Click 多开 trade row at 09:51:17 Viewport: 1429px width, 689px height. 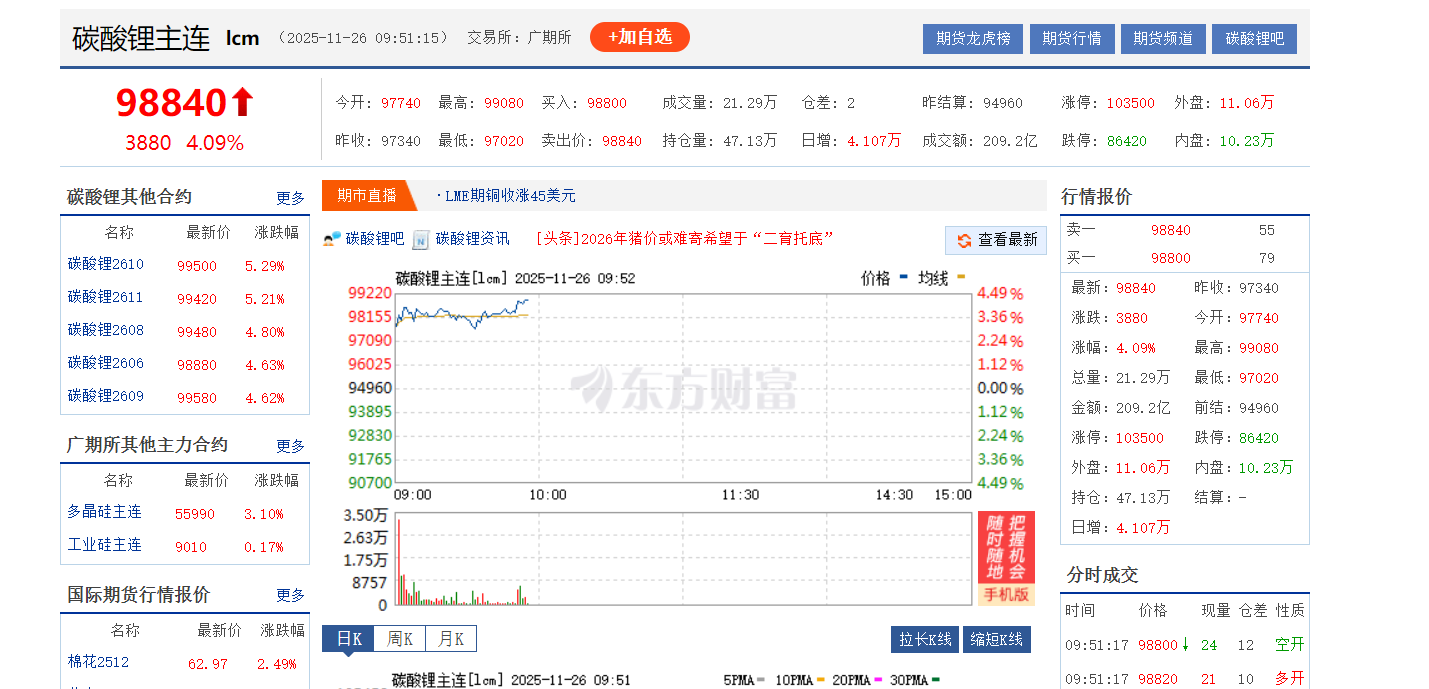(x=1185, y=678)
